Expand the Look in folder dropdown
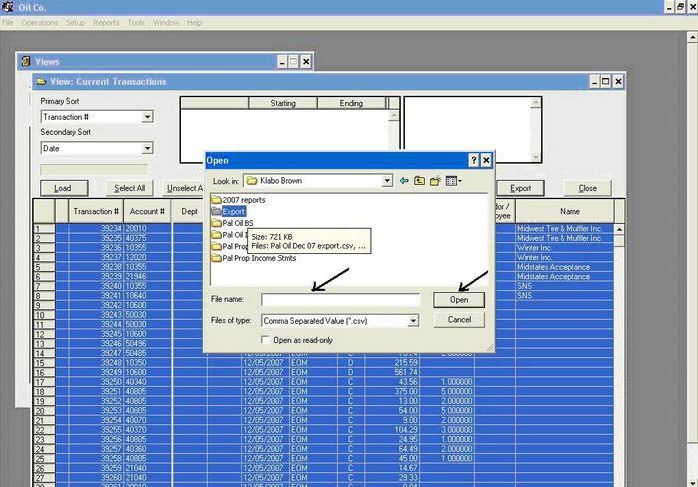 coord(387,181)
